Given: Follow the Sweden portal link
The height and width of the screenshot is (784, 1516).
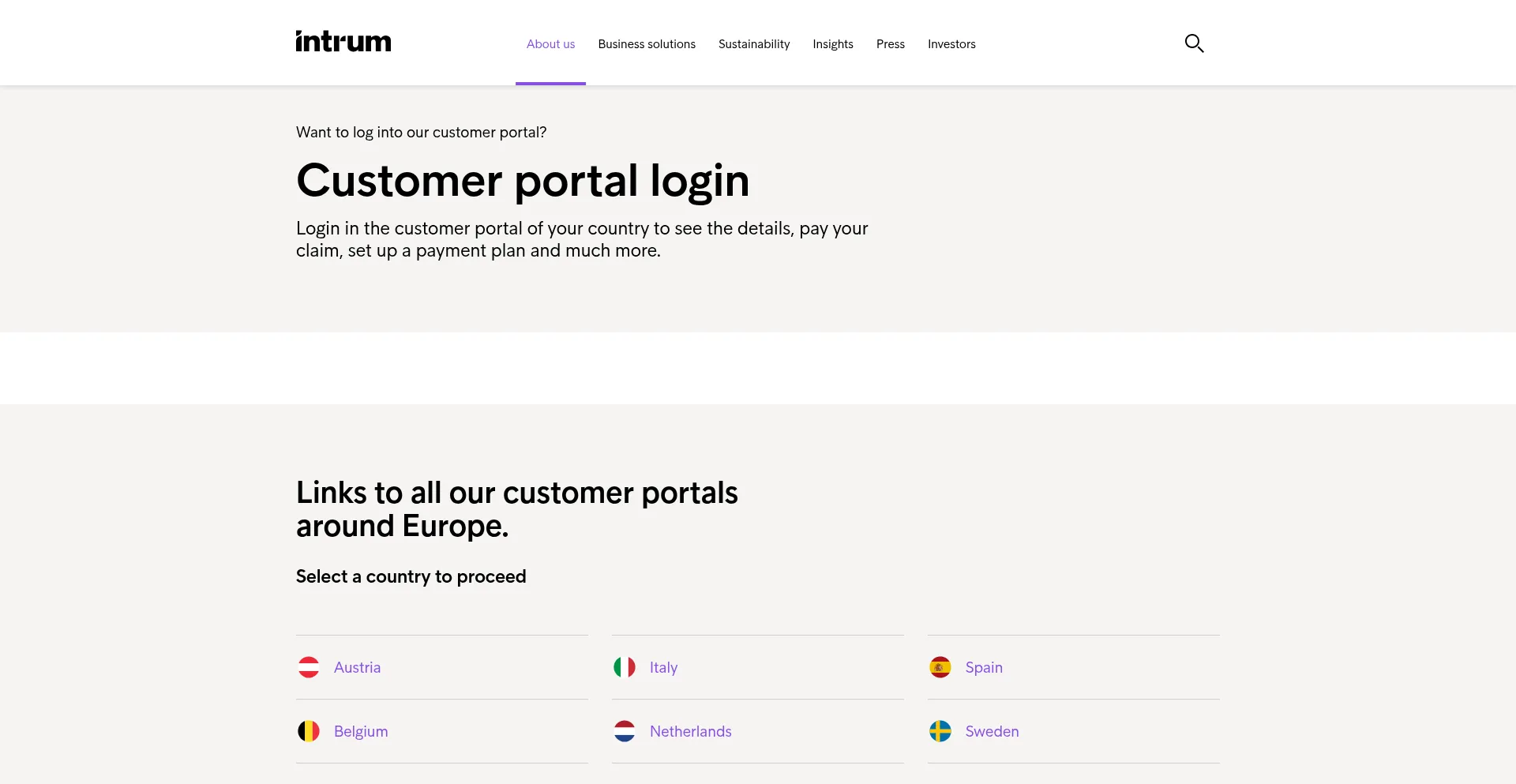Looking at the screenshot, I should (x=992, y=731).
